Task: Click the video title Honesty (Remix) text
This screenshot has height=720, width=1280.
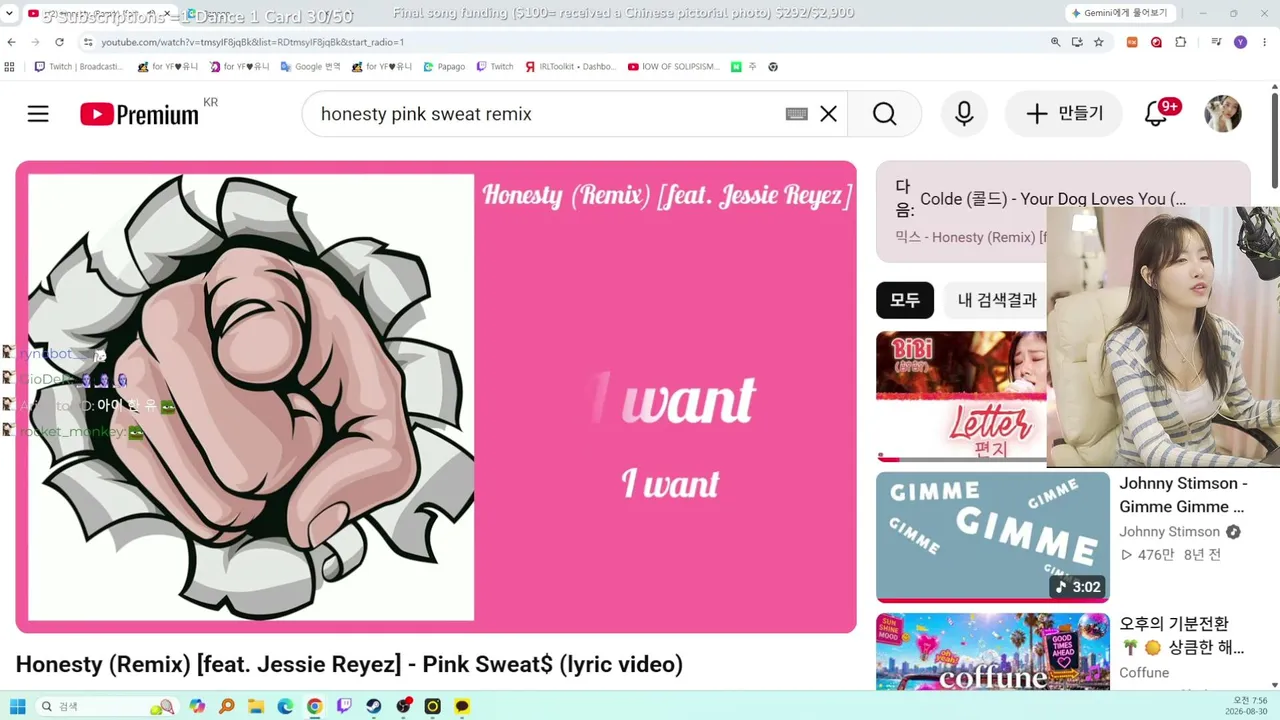Action: (349, 664)
